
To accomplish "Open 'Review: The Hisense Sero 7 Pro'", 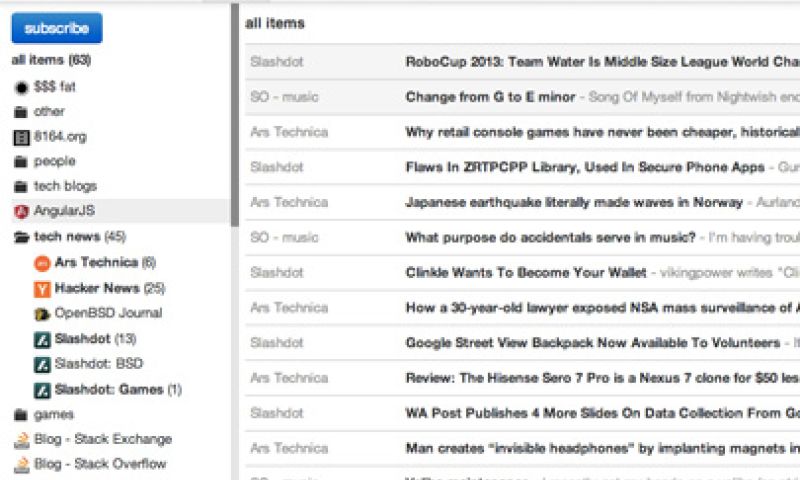I will 602,378.
